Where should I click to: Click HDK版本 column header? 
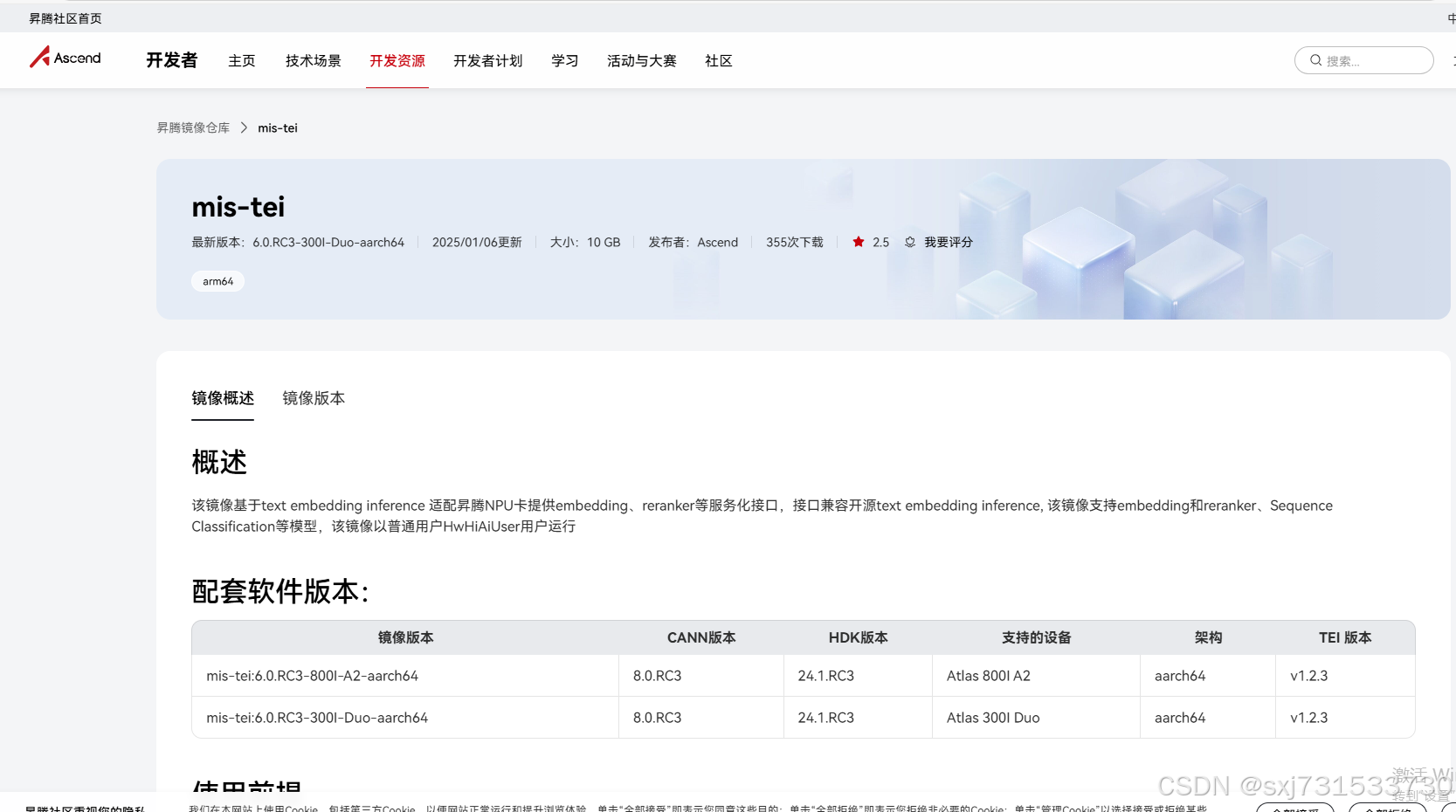[x=858, y=637]
